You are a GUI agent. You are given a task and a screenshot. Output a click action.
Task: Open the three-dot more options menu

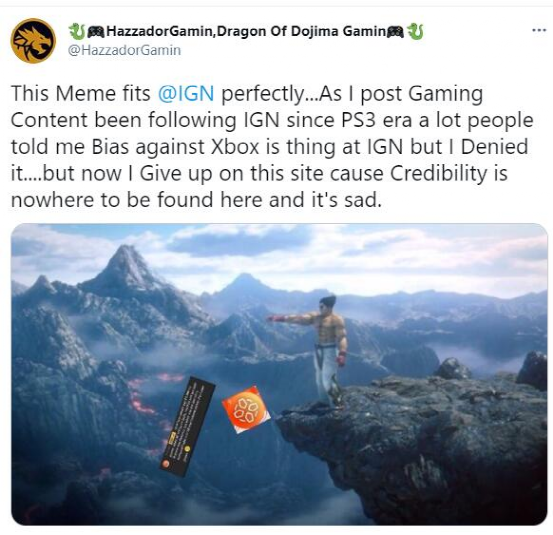[x=539, y=31]
